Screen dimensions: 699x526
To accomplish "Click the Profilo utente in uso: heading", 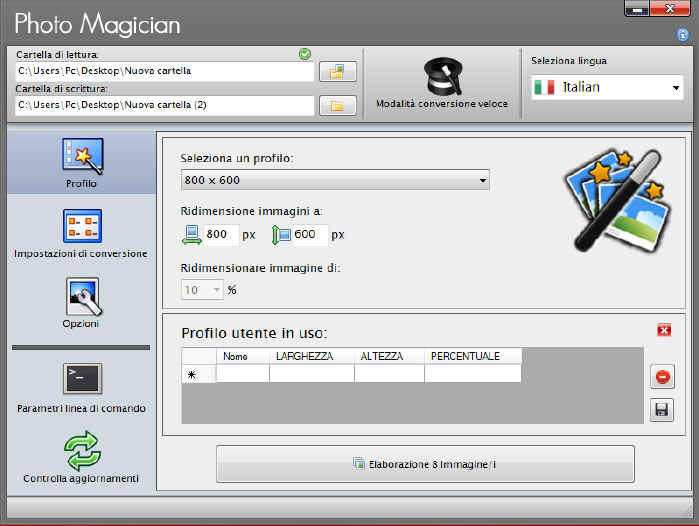I will pos(254,333).
